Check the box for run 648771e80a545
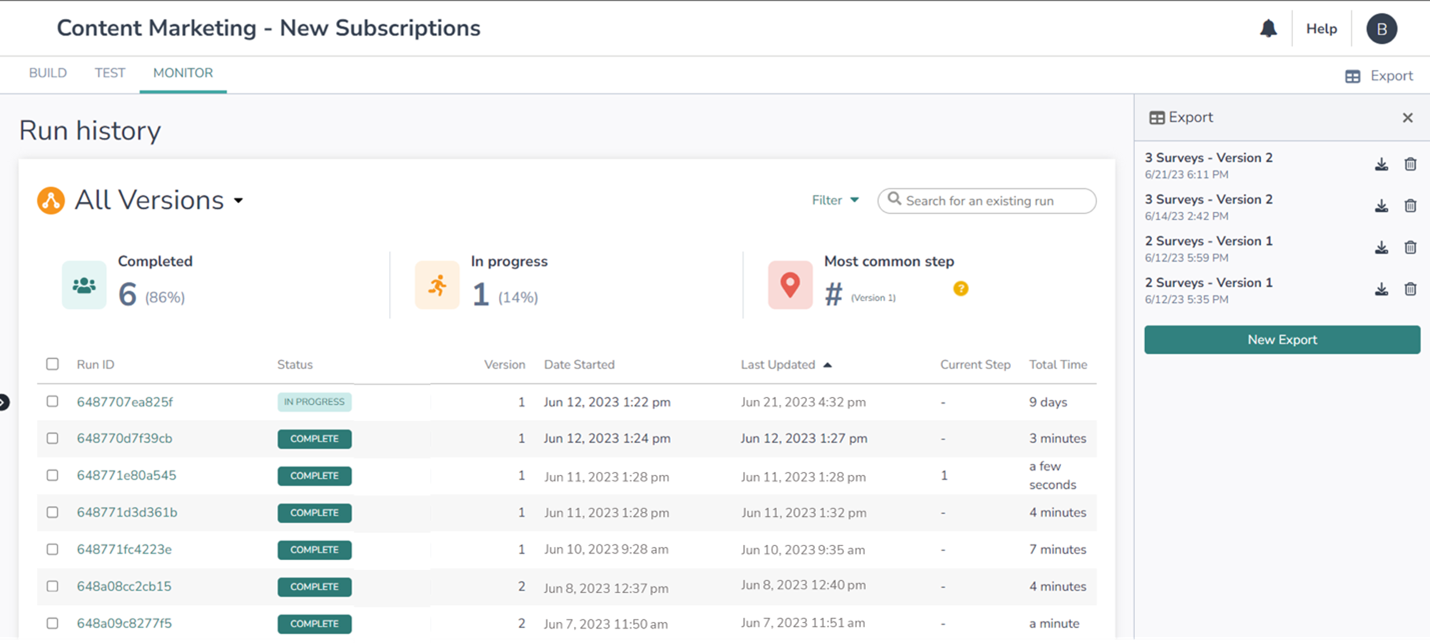This screenshot has height=643, width=1430. pos(53,476)
